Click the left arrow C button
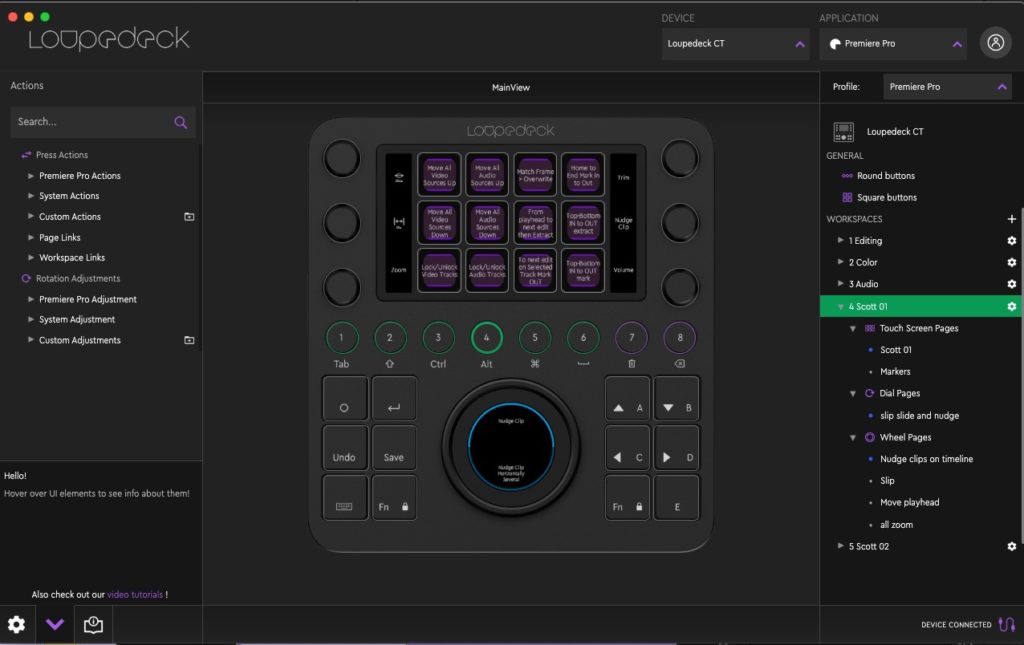Screen dimensions: 1024x645 627,448
